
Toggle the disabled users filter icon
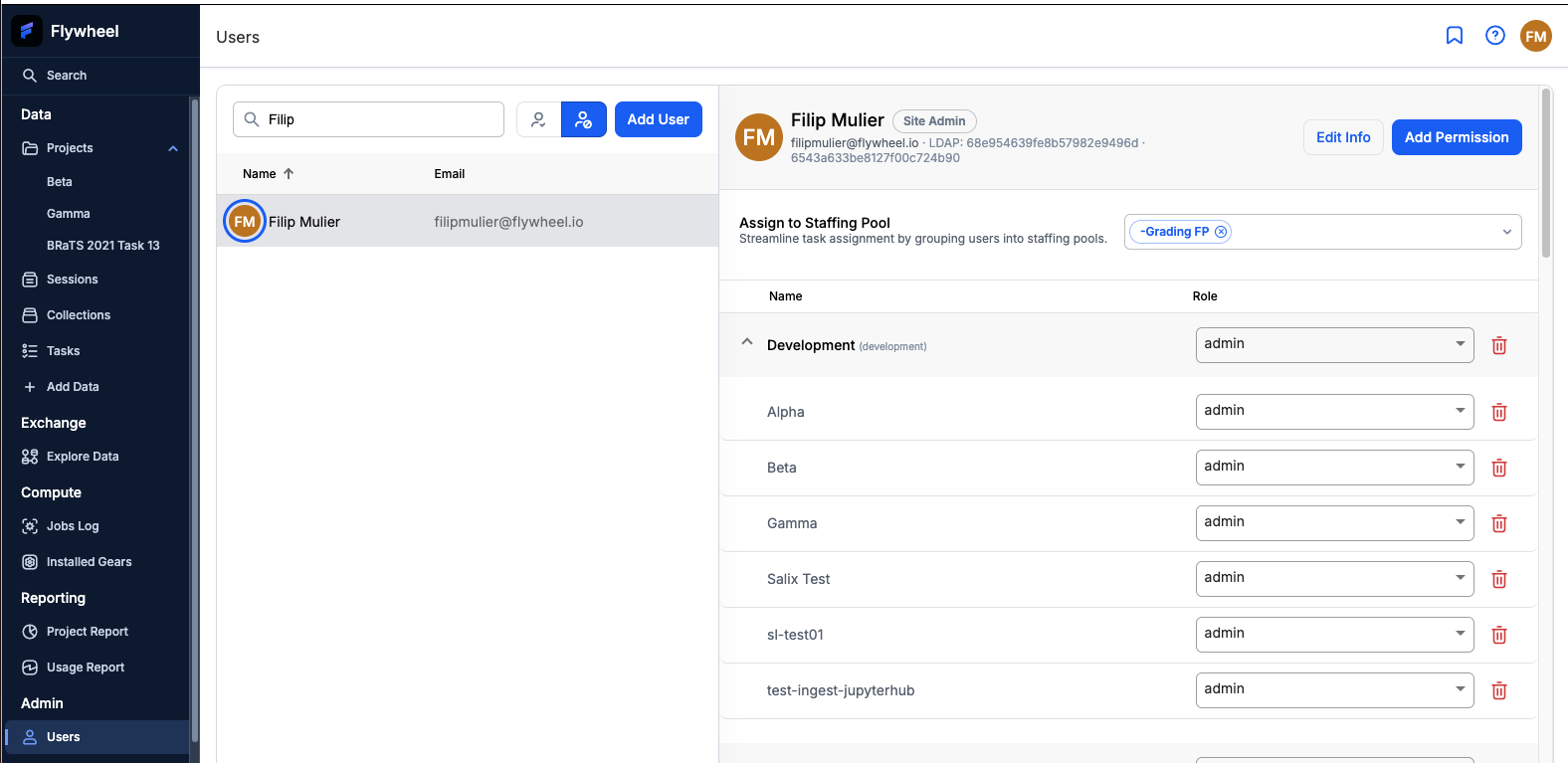(x=584, y=119)
